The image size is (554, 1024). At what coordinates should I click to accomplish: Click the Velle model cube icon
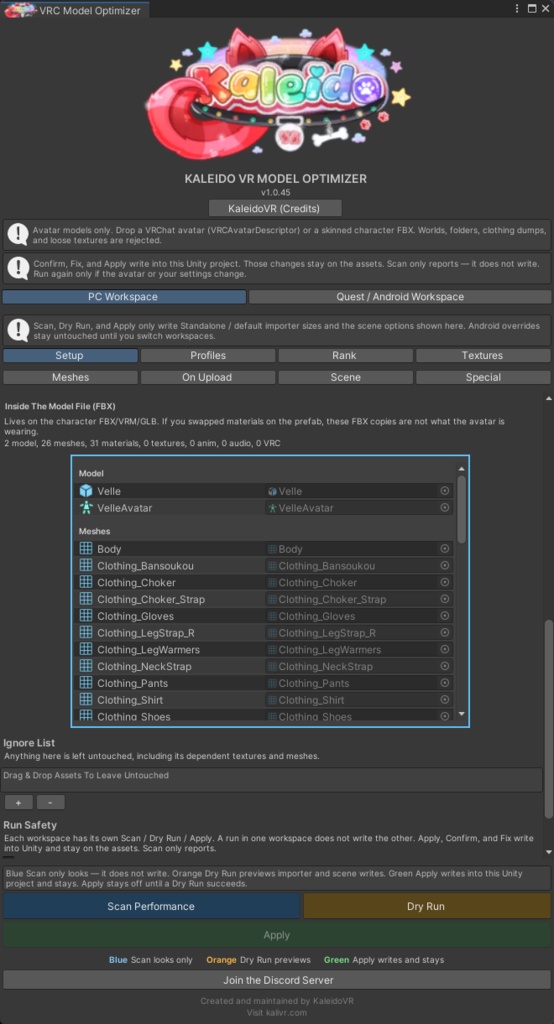(86, 491)
